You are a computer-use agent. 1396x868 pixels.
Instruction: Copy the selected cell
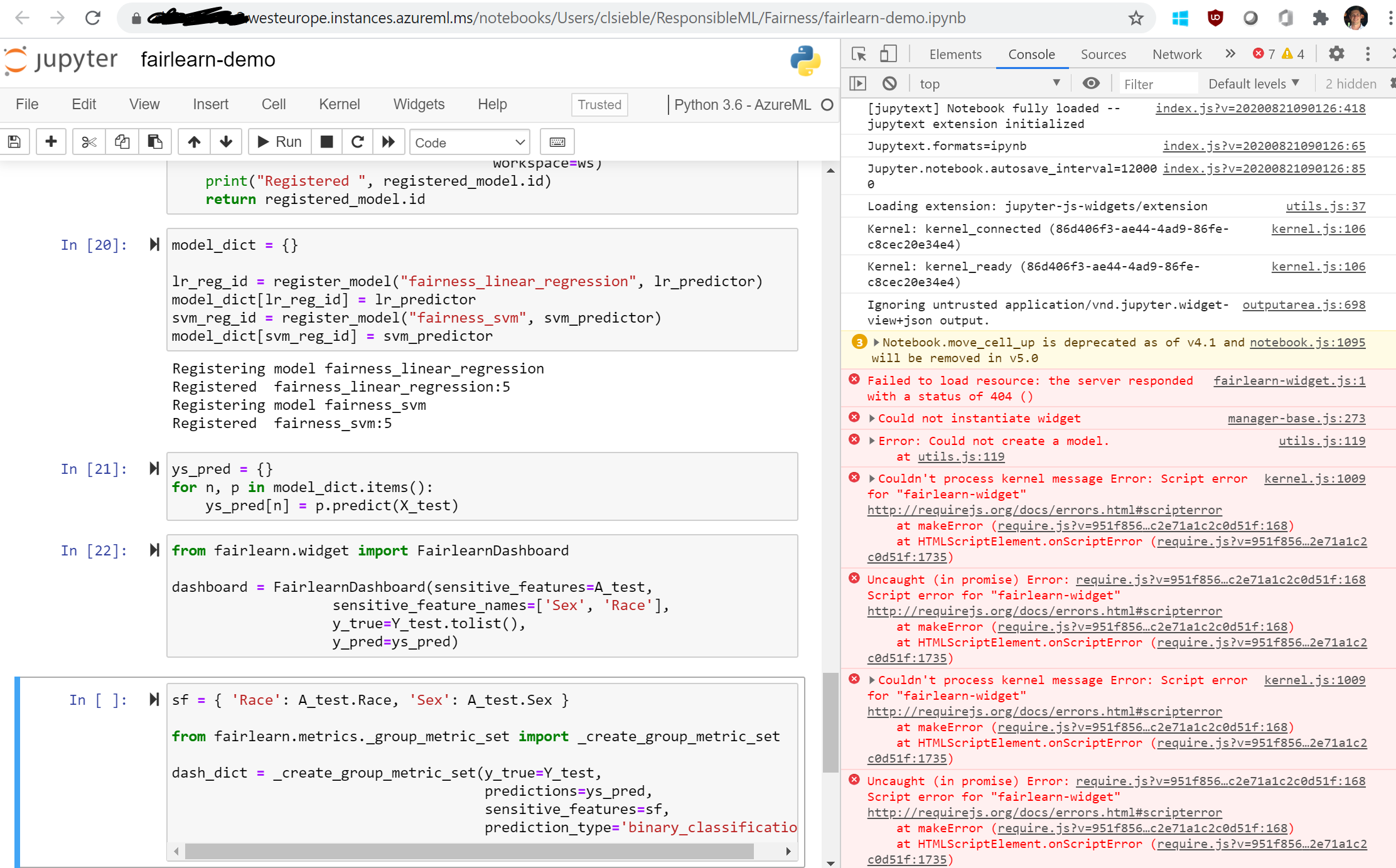pyautogui.click(x=122, y=141)
